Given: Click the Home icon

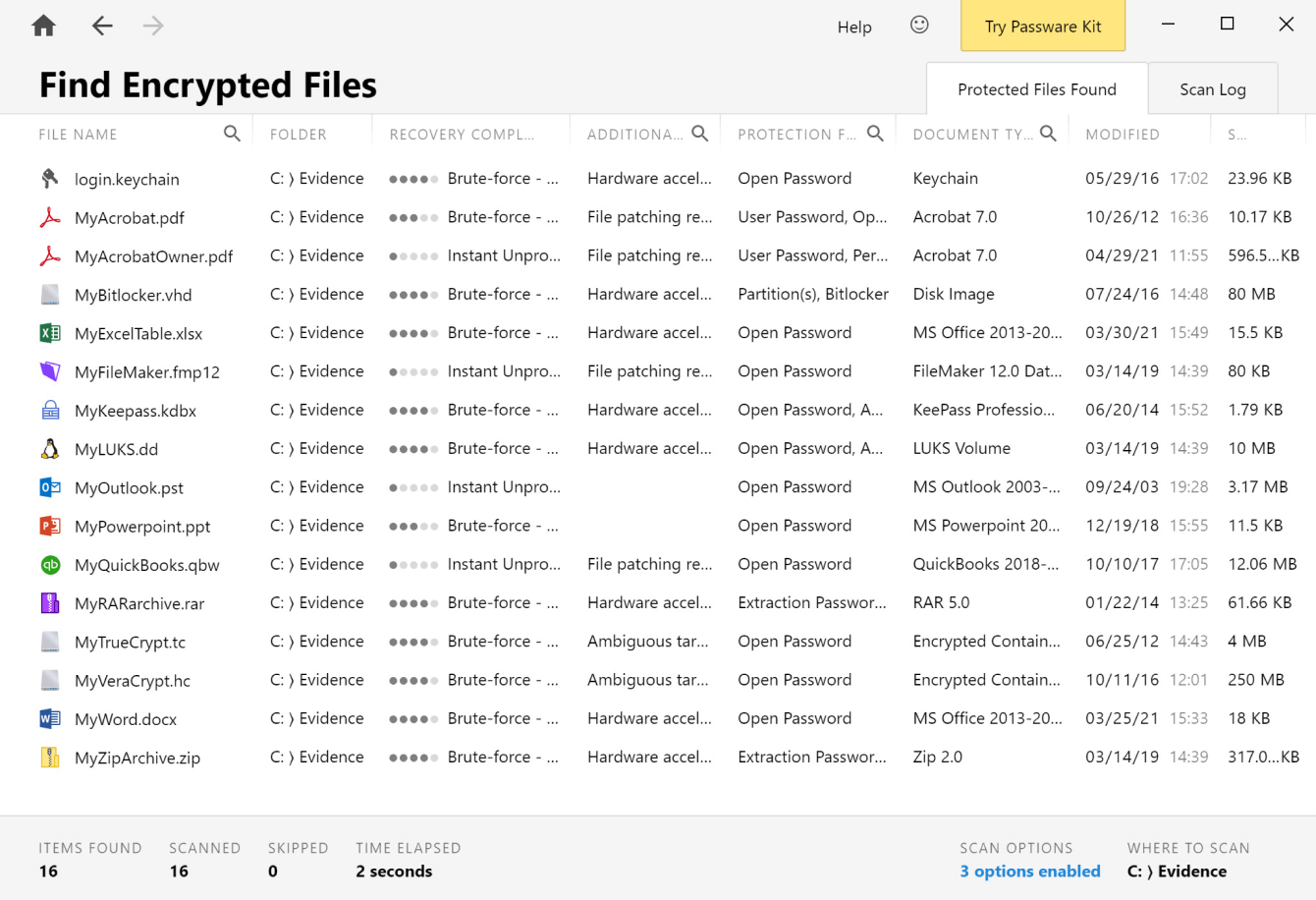Looking at the screenshot, I should (x=43, y=27).
